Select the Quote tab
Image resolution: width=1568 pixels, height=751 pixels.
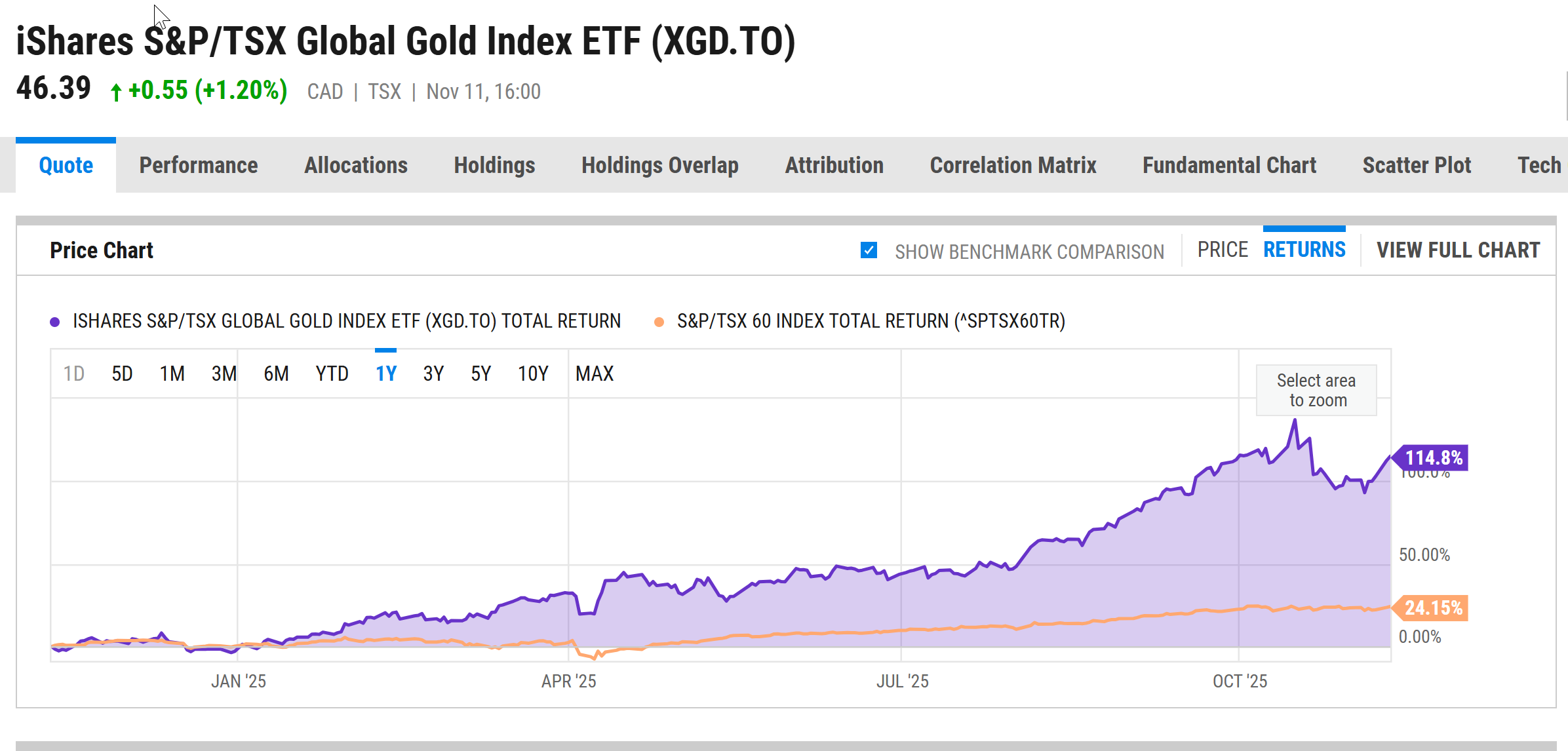(66, 165)
